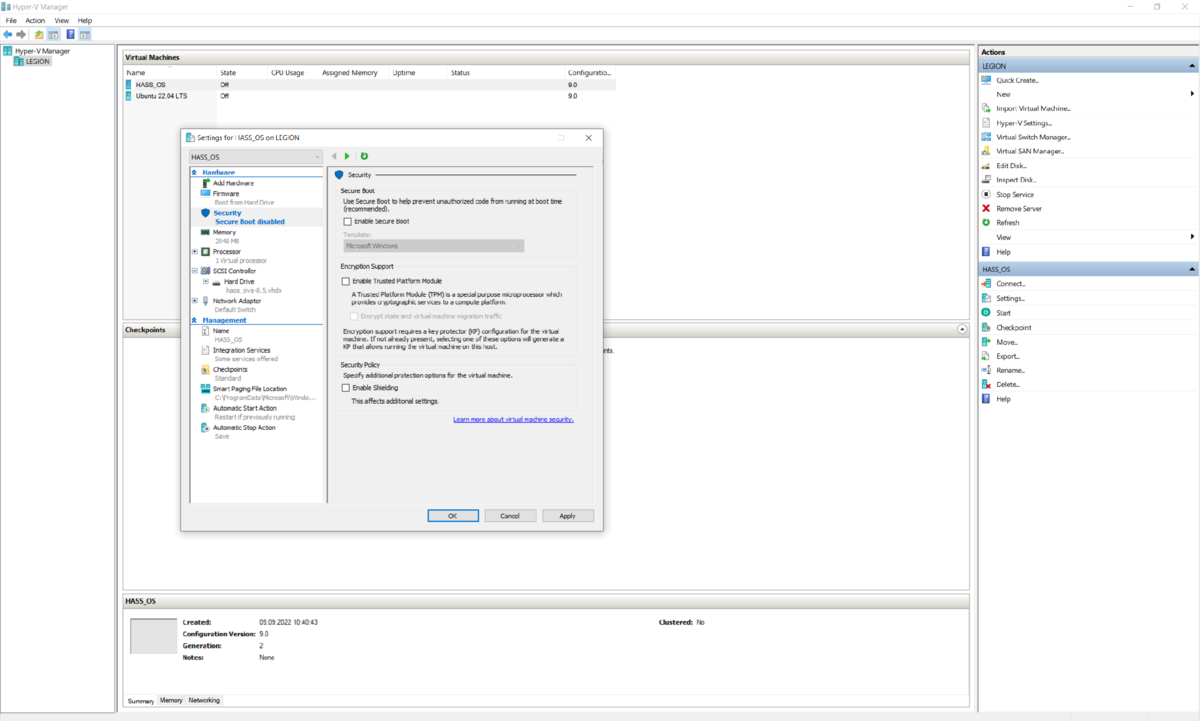Open the Action menu
Screen dimensions: 1200x721
pyautogui.click(x=35, y=20)
